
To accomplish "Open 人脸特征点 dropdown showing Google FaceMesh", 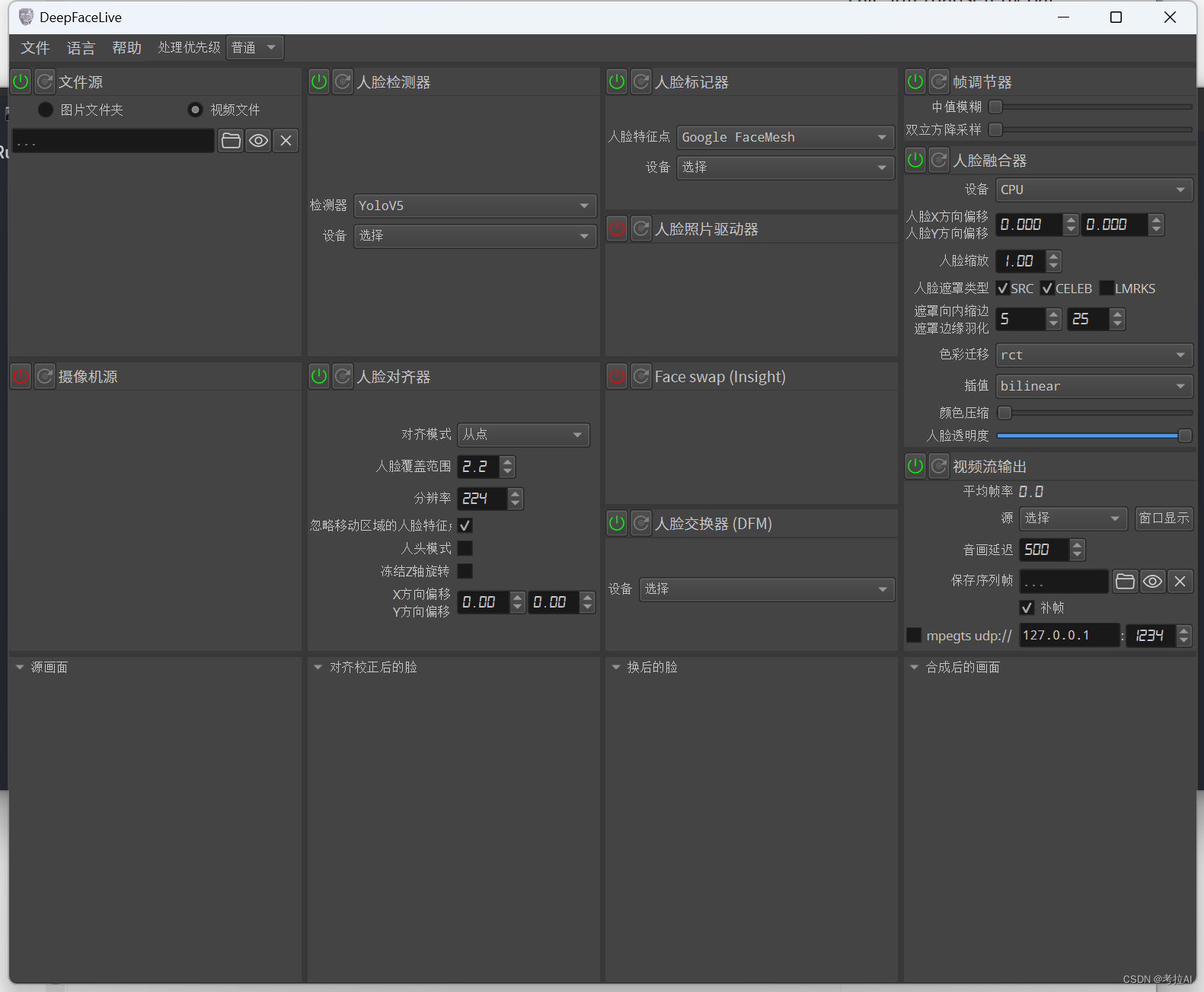I will click(x=785, y=137).
